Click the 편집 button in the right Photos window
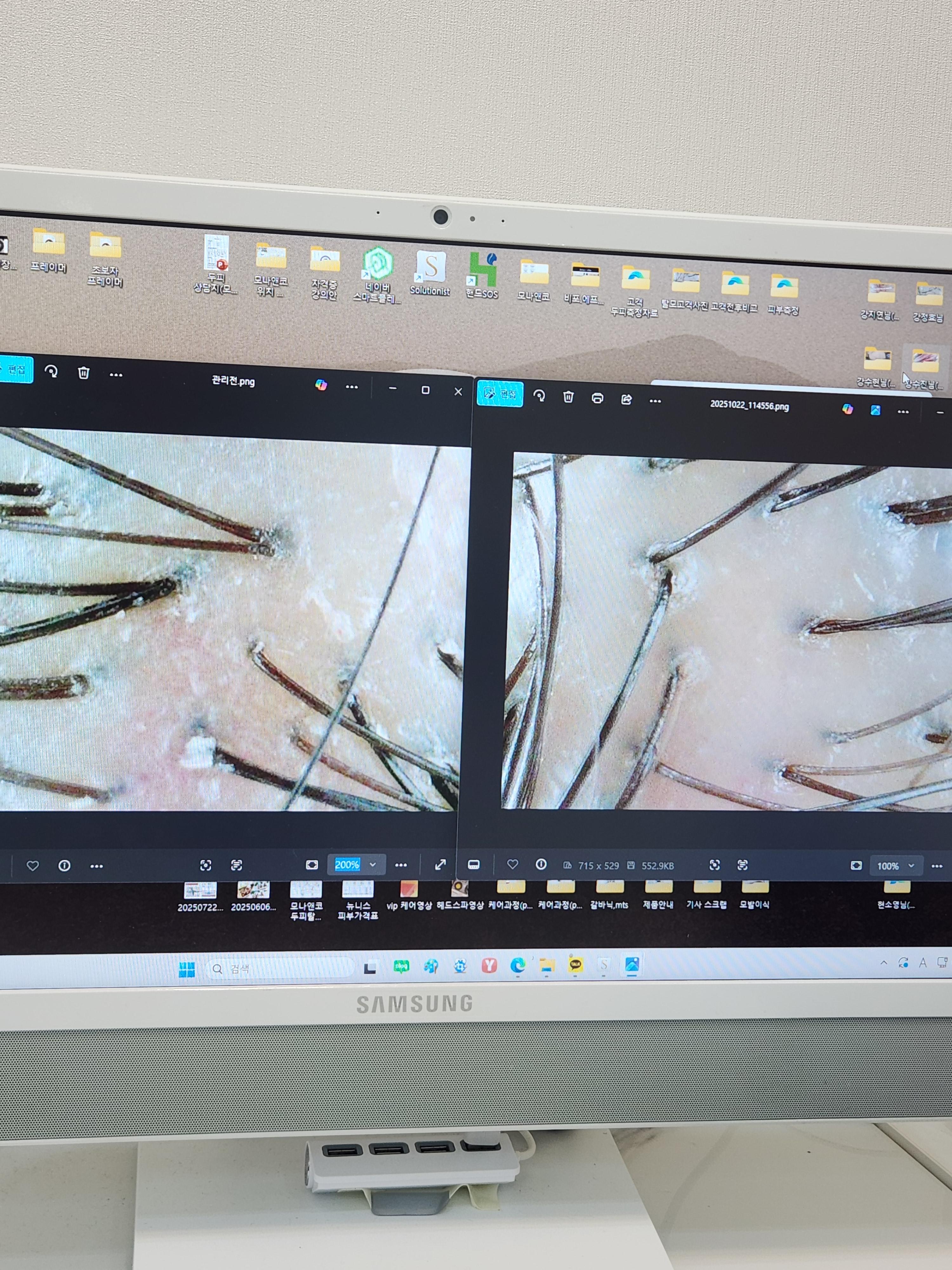The height and width of the screenshot is (1270, 952). pos(500,393)
